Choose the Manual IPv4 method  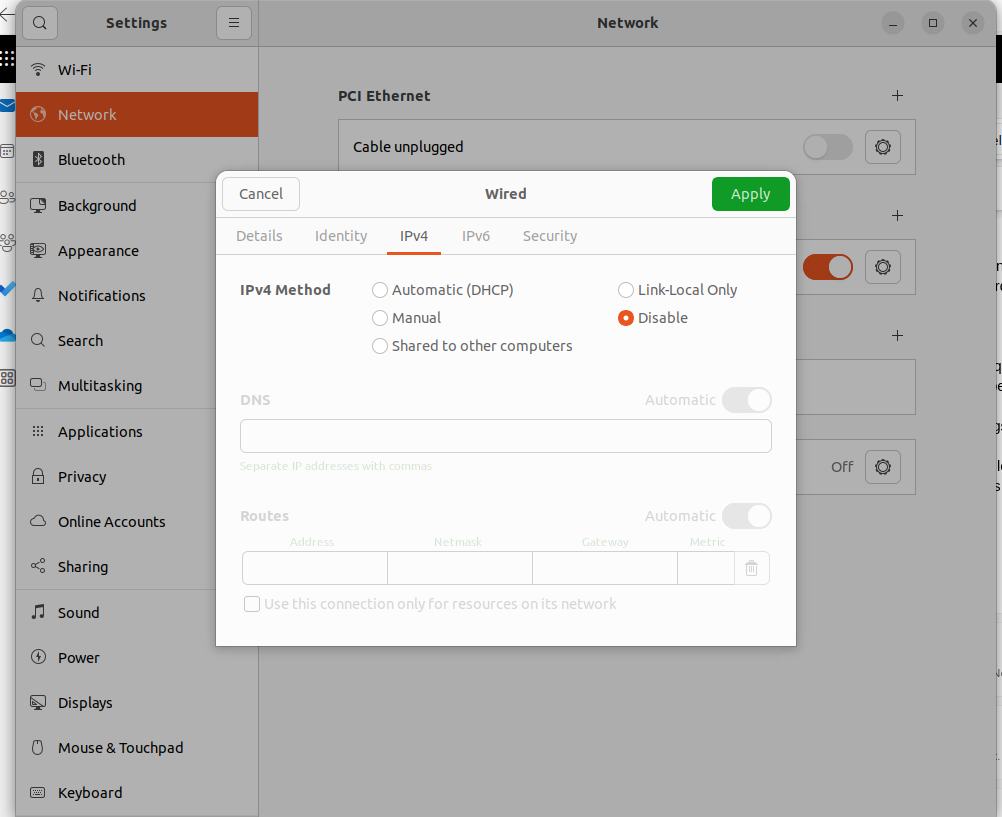click(380, 318)
